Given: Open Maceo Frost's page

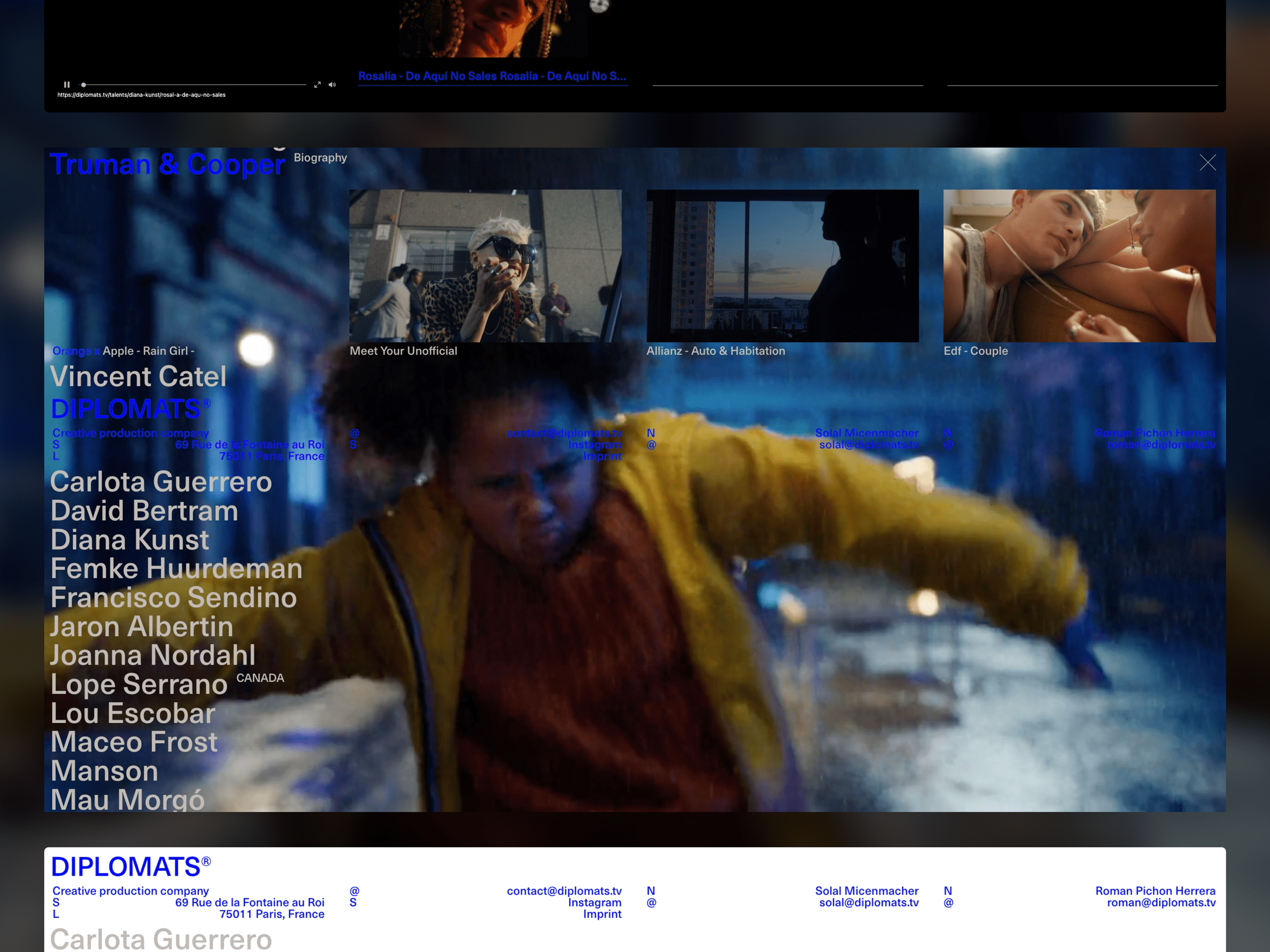Looking at the screenshot, I should pos(134,741).
